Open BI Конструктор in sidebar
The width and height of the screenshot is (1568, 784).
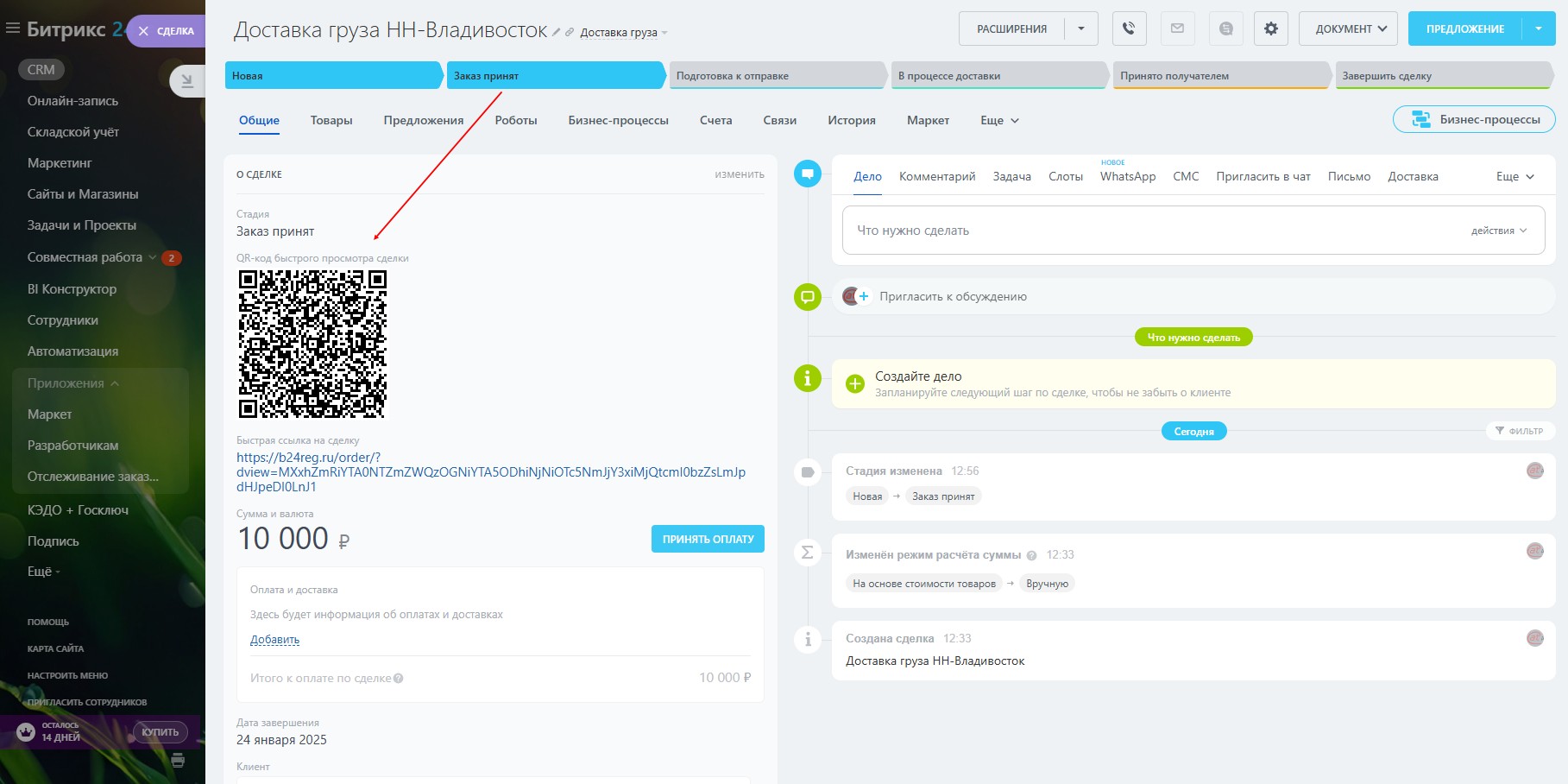coord(72,289)
